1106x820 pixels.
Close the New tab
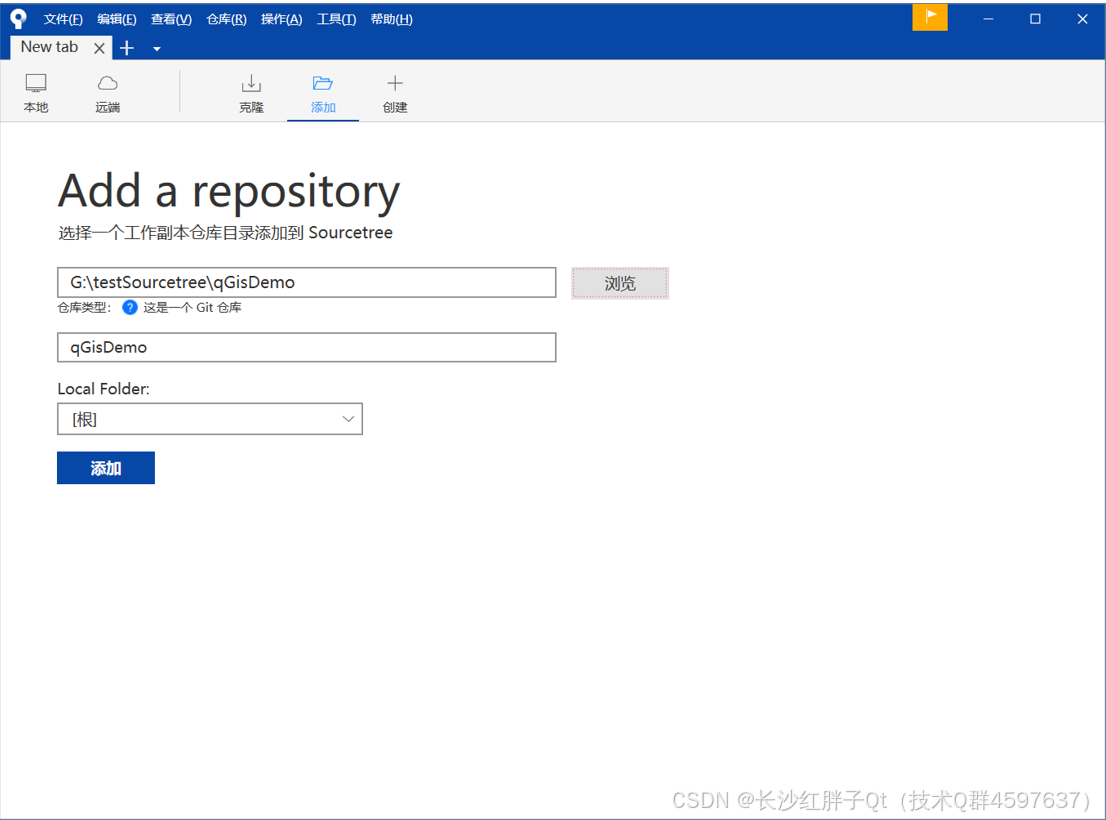99,48
